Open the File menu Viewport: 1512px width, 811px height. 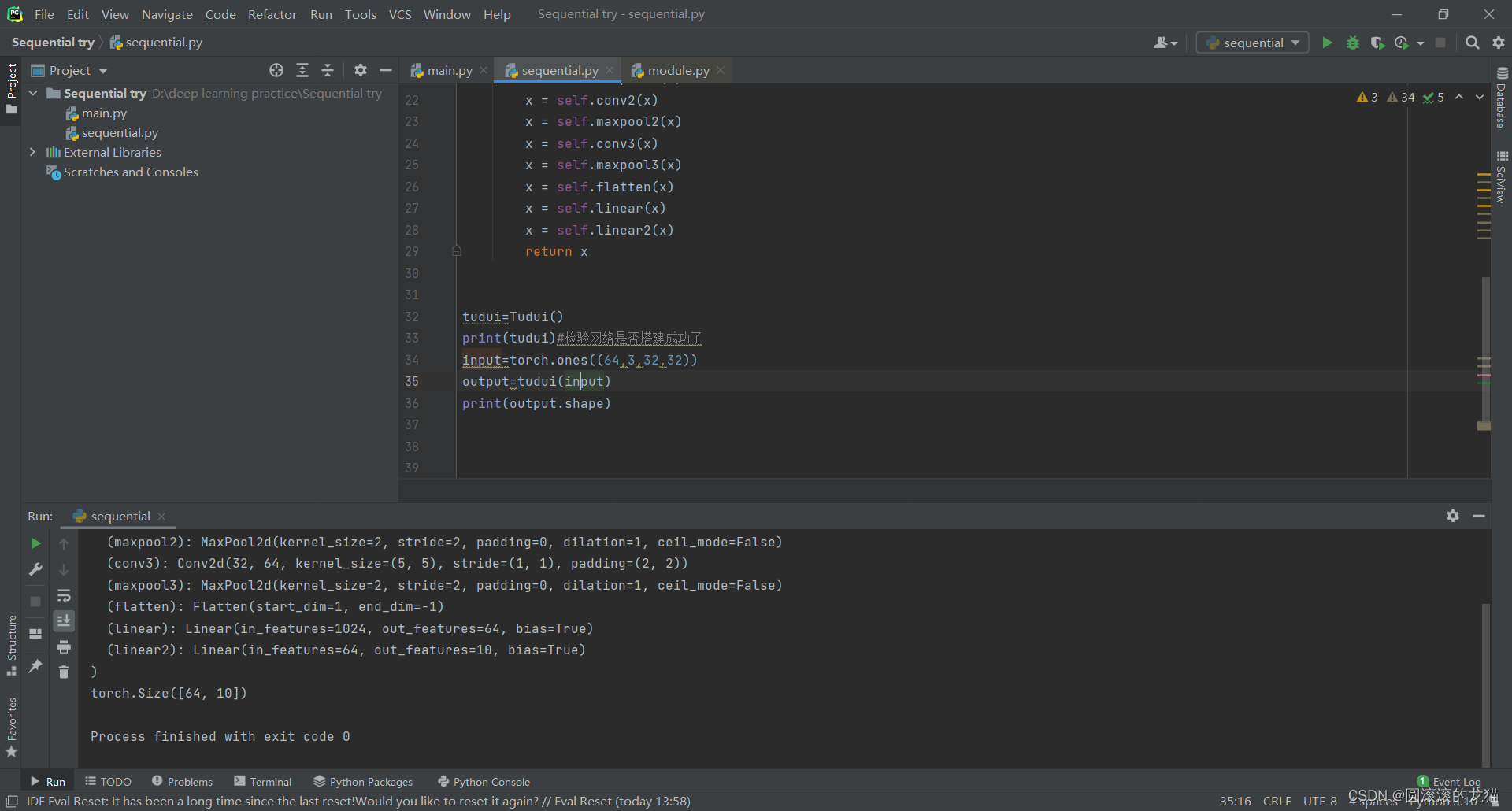[44, 14]
